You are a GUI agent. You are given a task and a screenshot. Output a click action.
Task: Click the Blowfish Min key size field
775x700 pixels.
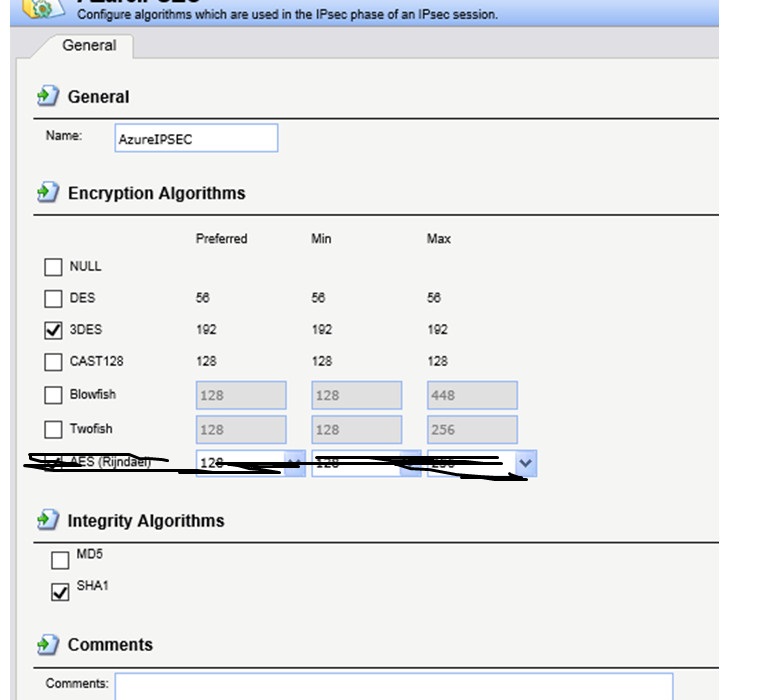click(x=356, y=395)
